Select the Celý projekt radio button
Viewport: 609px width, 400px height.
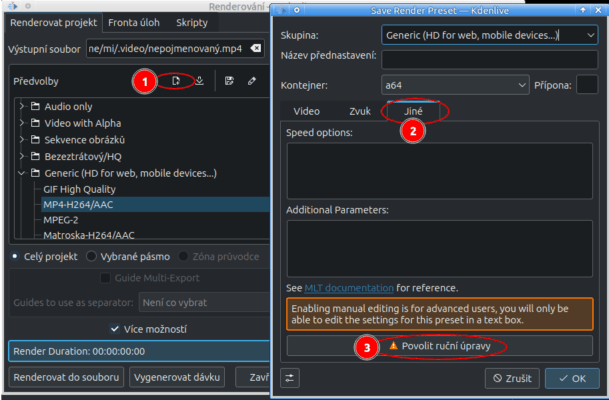(x=14, y=255)
